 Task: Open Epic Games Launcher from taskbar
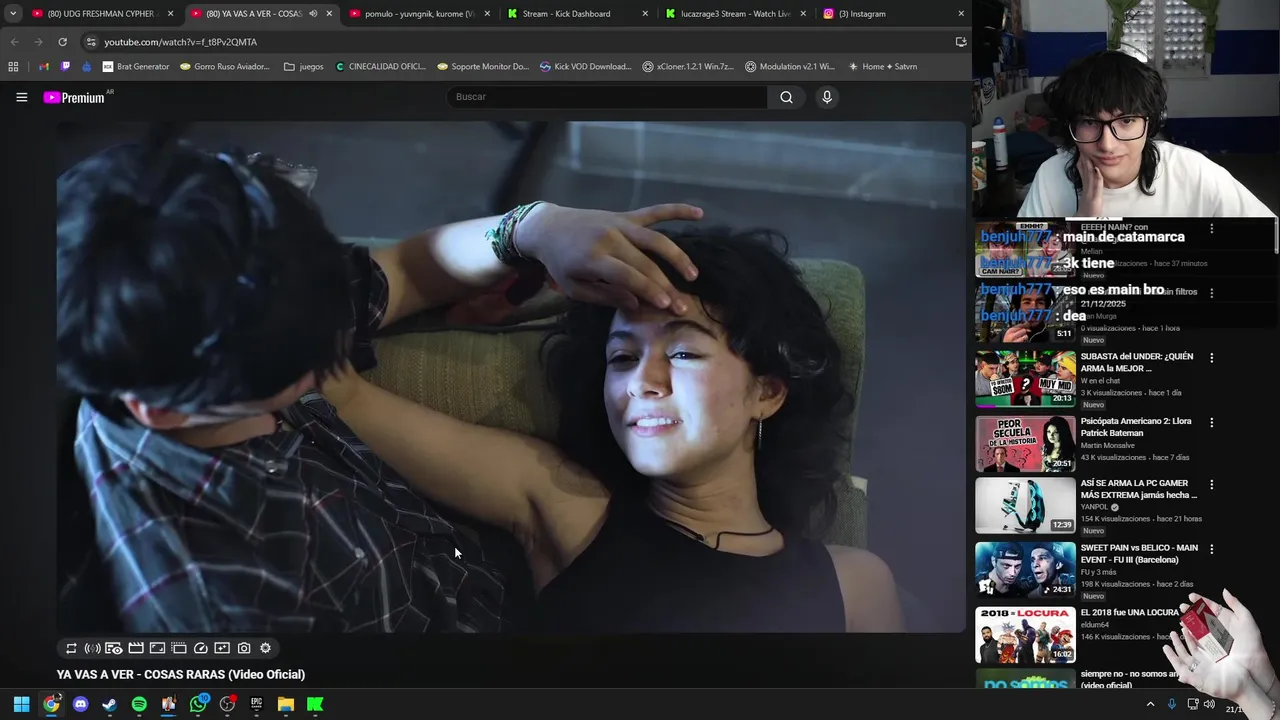256,704
